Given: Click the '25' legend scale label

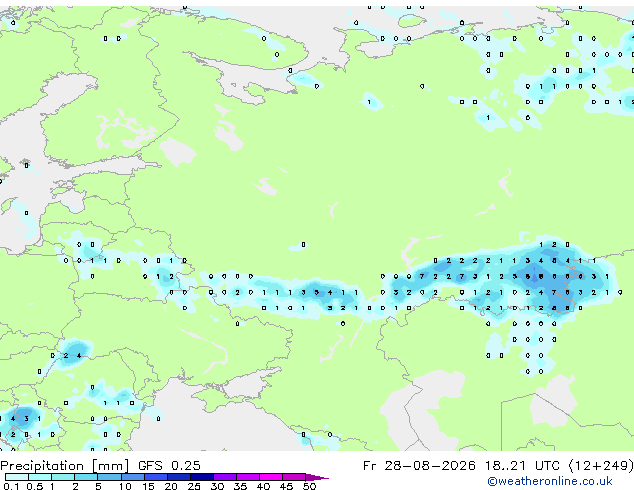Looking at the screenshot, I should (x=194, y=486).
